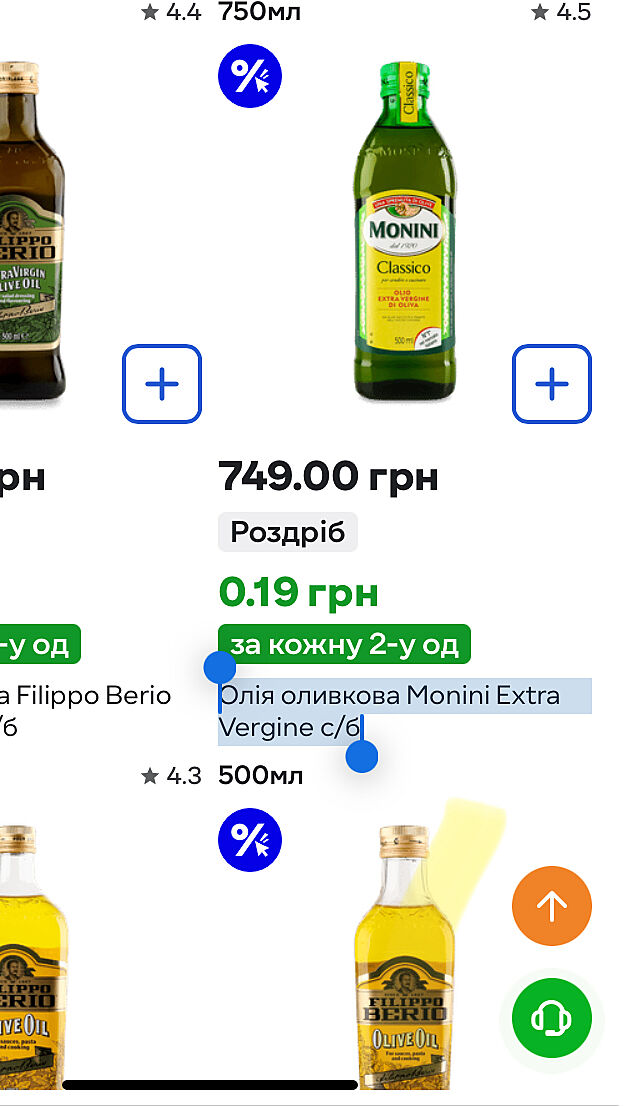Add Filippo Berio Extra Virgin oil to cart
Image resolution: width=624 pixels, height=1106 pixels.
pos(162,384)
